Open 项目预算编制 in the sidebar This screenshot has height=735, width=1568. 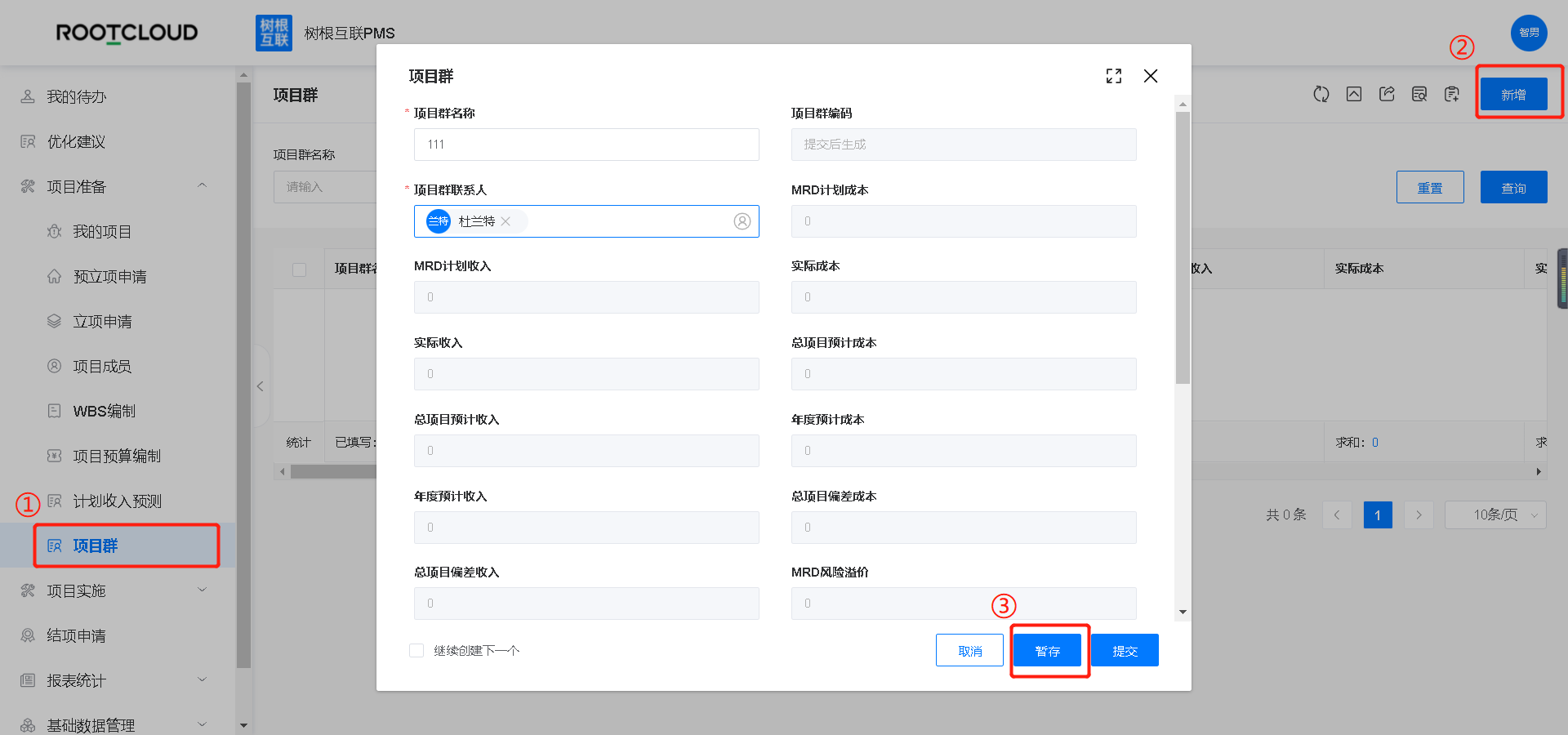[x=117, y=456]
